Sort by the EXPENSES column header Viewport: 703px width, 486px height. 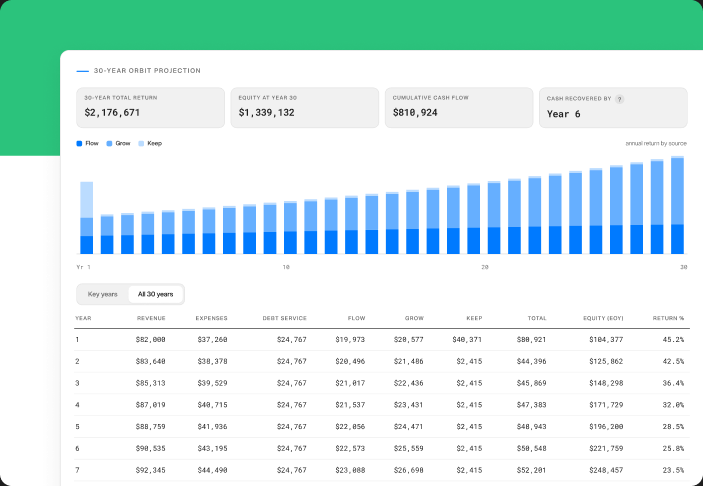tap(212, 318)
